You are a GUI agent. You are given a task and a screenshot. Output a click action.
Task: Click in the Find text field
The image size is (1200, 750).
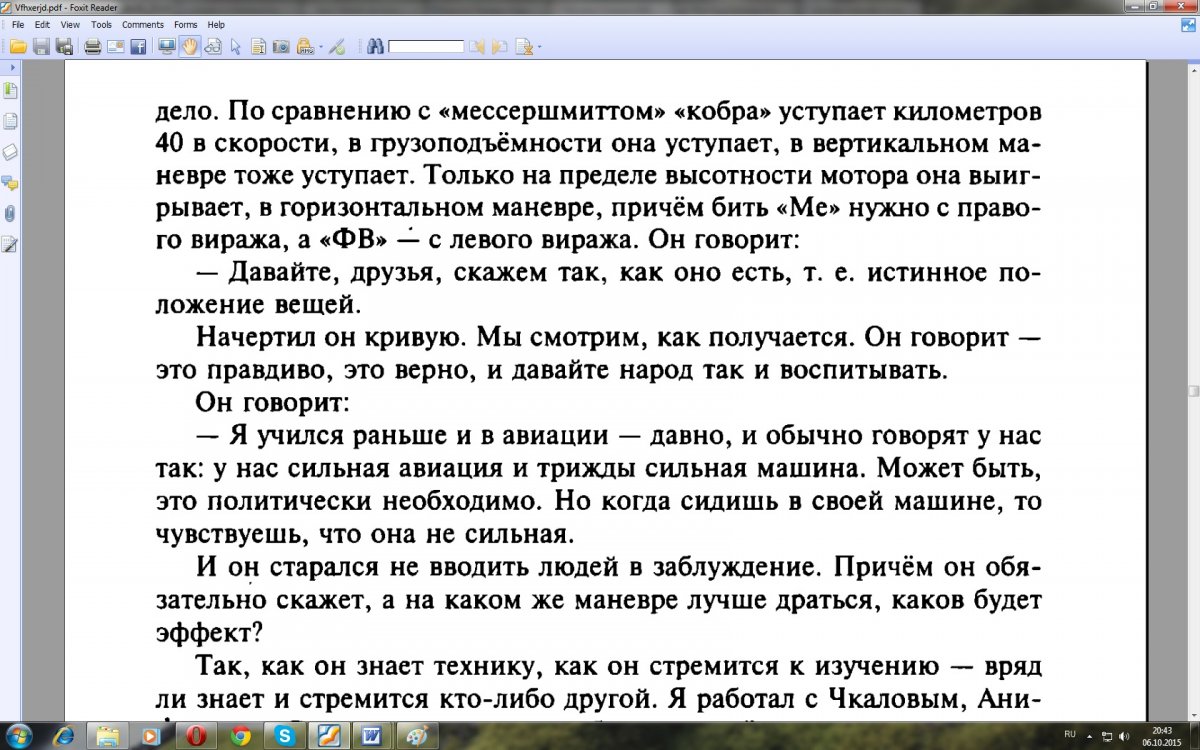[426, 46]
